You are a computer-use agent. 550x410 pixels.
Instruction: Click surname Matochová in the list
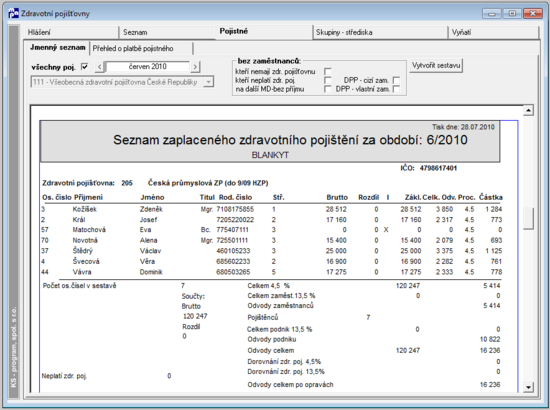(x=89, y=230)
